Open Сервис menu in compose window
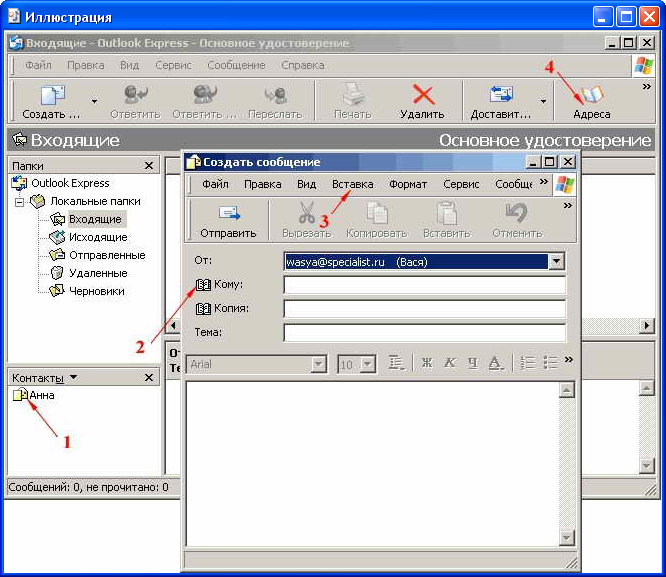This screenshot has width=666, height=577. point(461,184)
